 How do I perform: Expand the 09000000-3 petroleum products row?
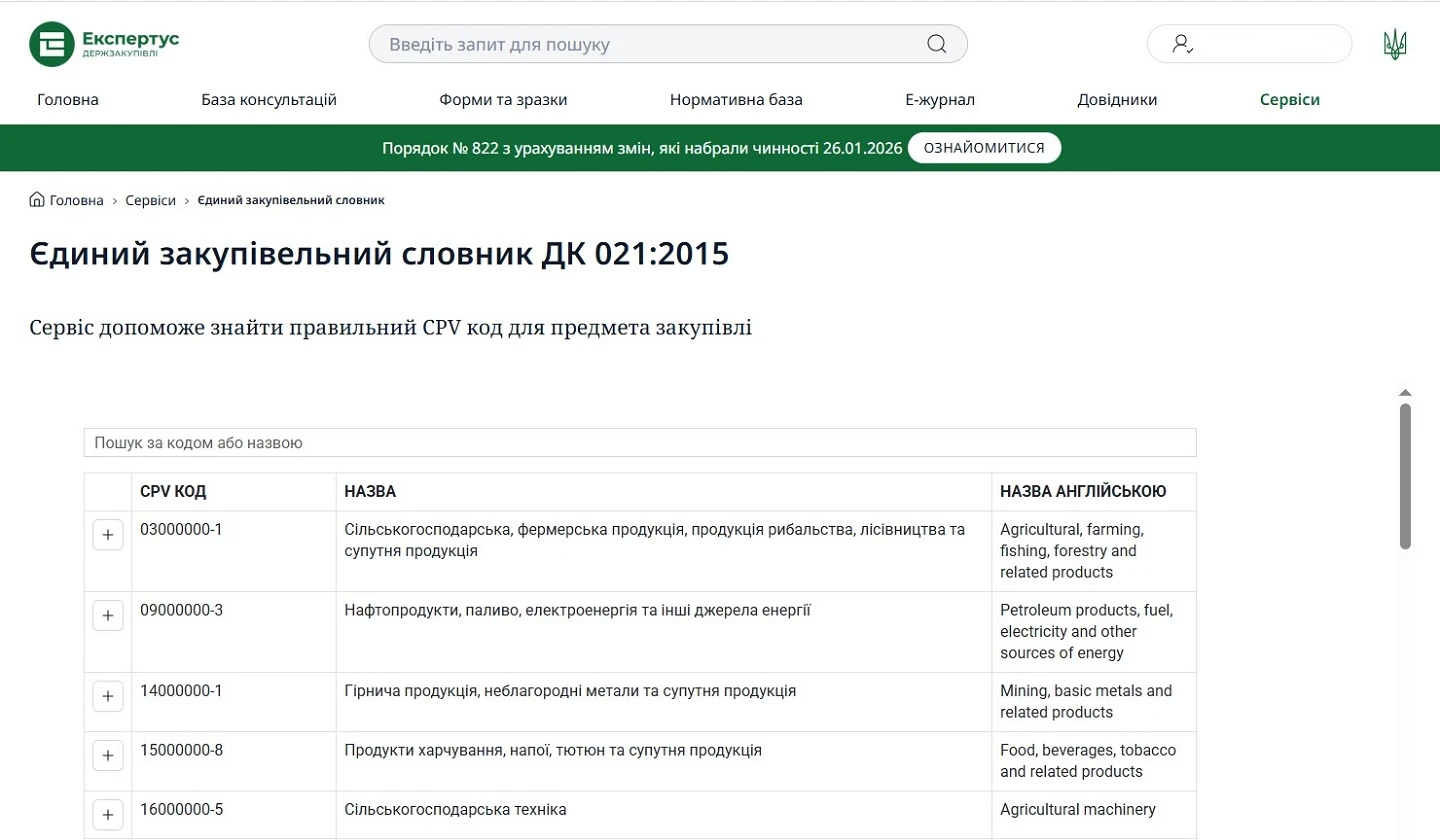(x=107, y=614)
